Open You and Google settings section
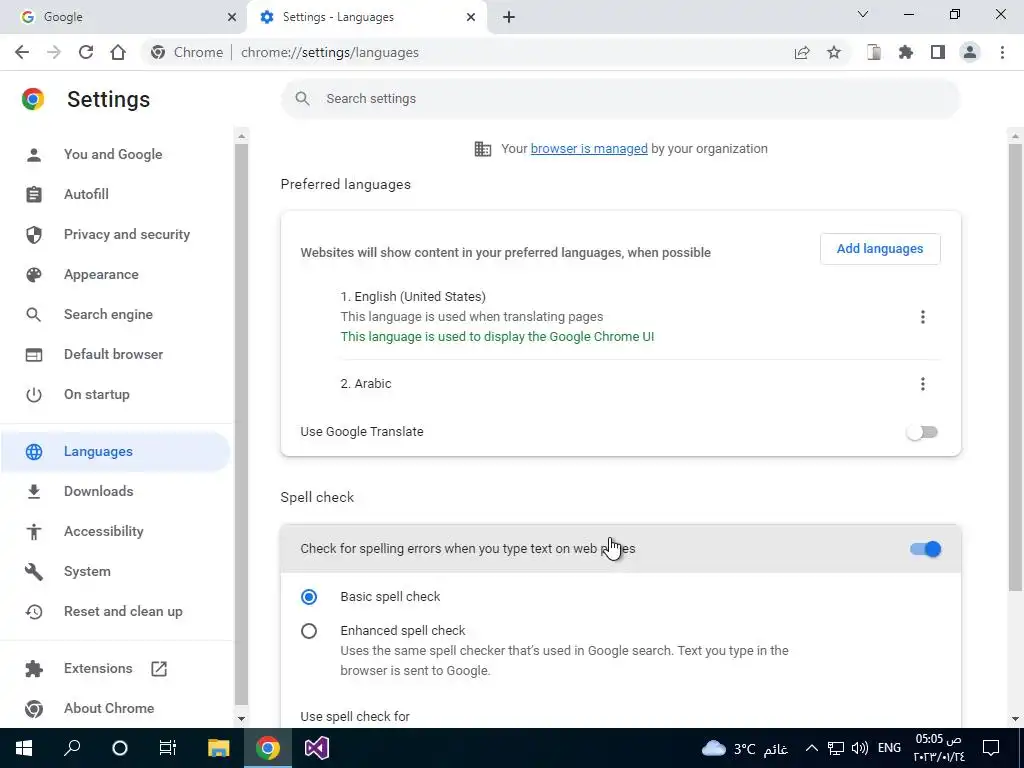 point(113,154)
